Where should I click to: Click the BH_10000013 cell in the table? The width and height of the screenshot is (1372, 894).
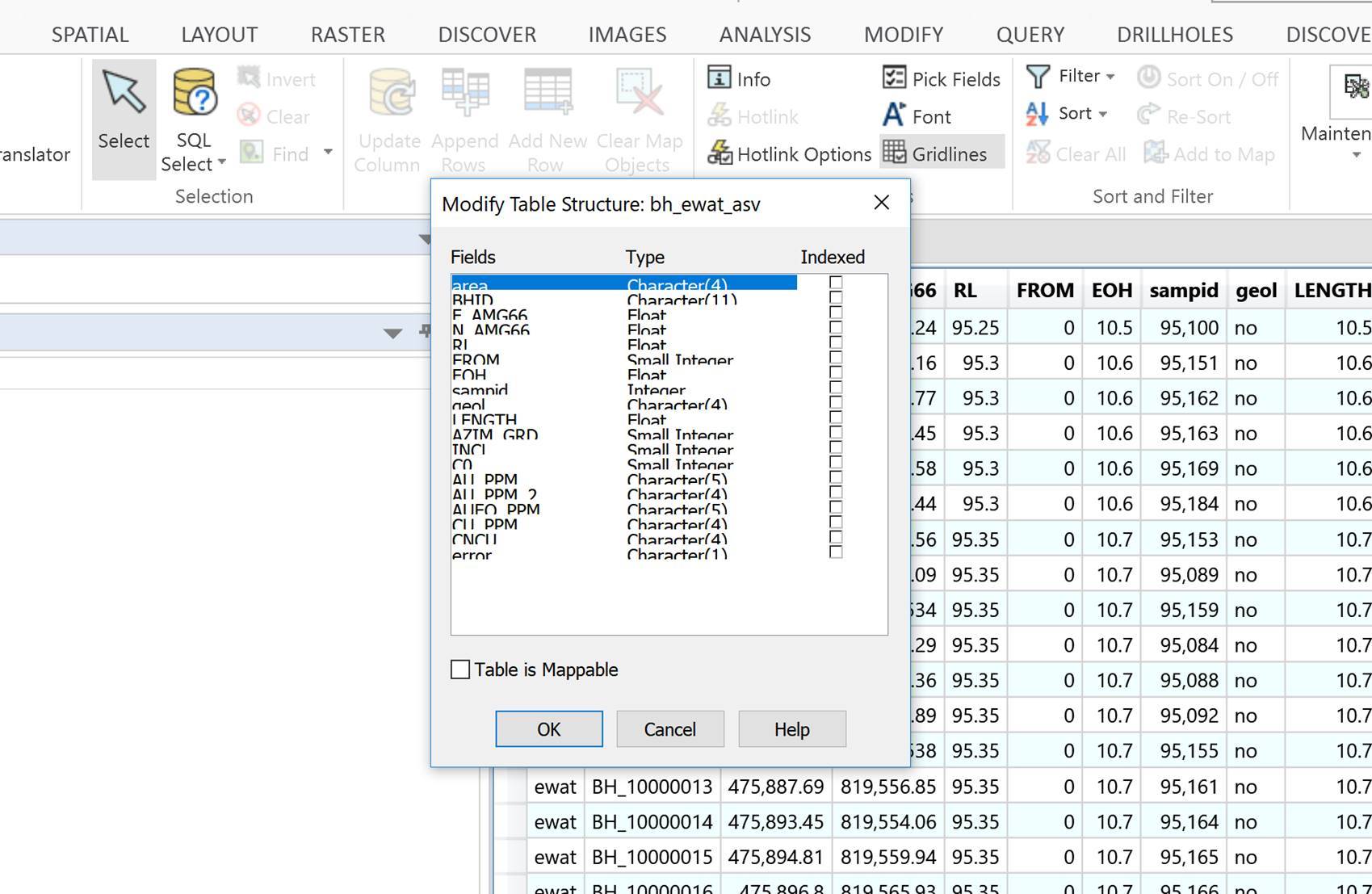(652, 787)
